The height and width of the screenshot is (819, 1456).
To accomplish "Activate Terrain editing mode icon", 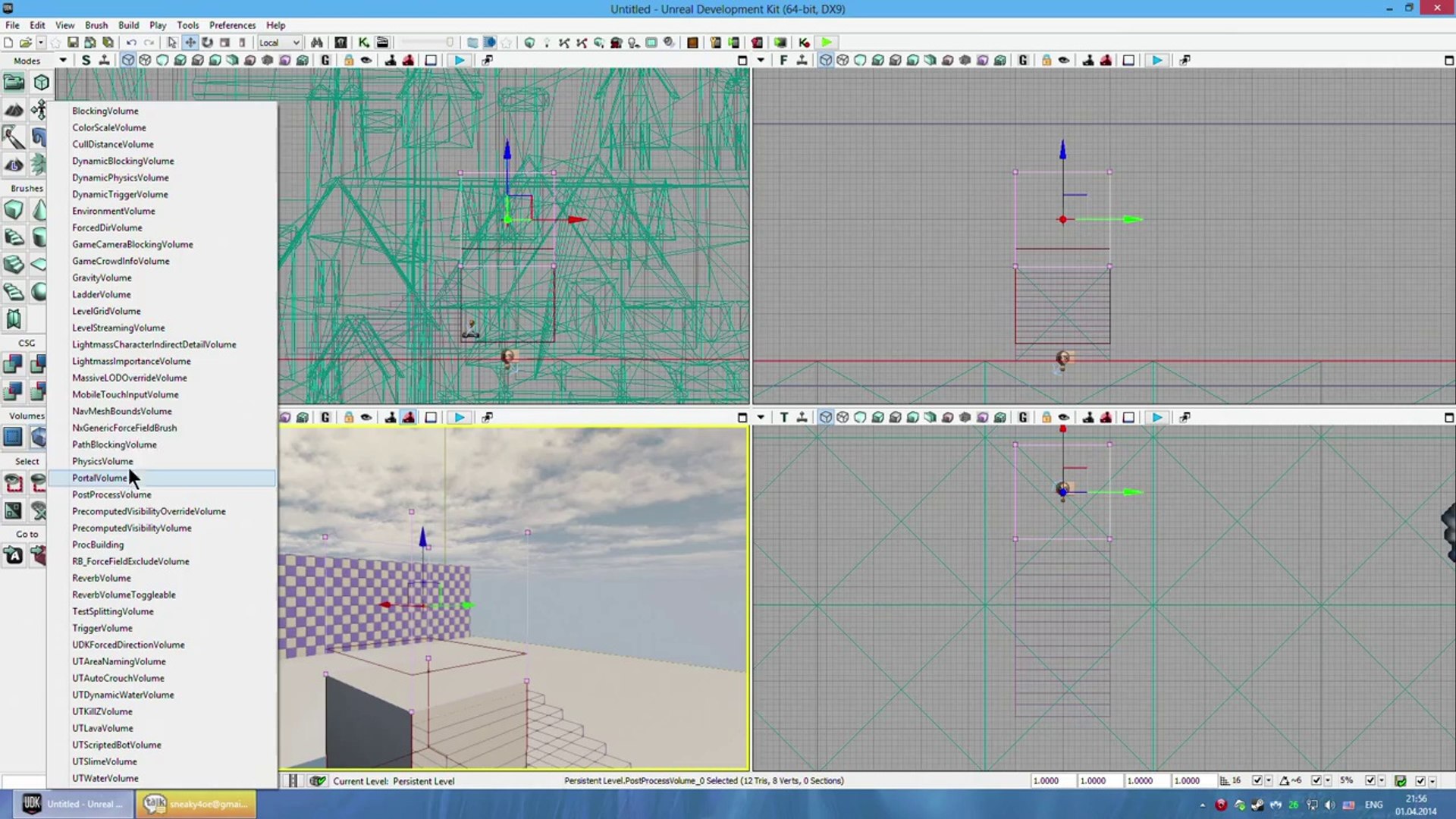I will click(x=13, y=110).
